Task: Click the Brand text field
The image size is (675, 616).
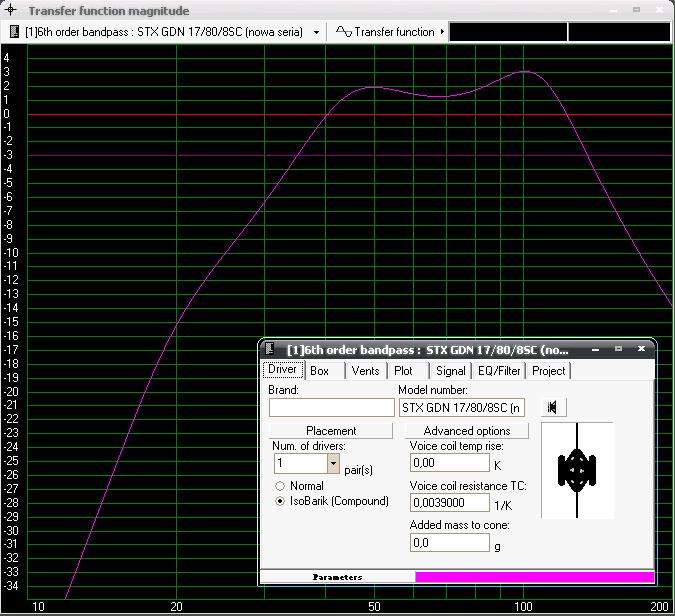Action: point(331,408)
